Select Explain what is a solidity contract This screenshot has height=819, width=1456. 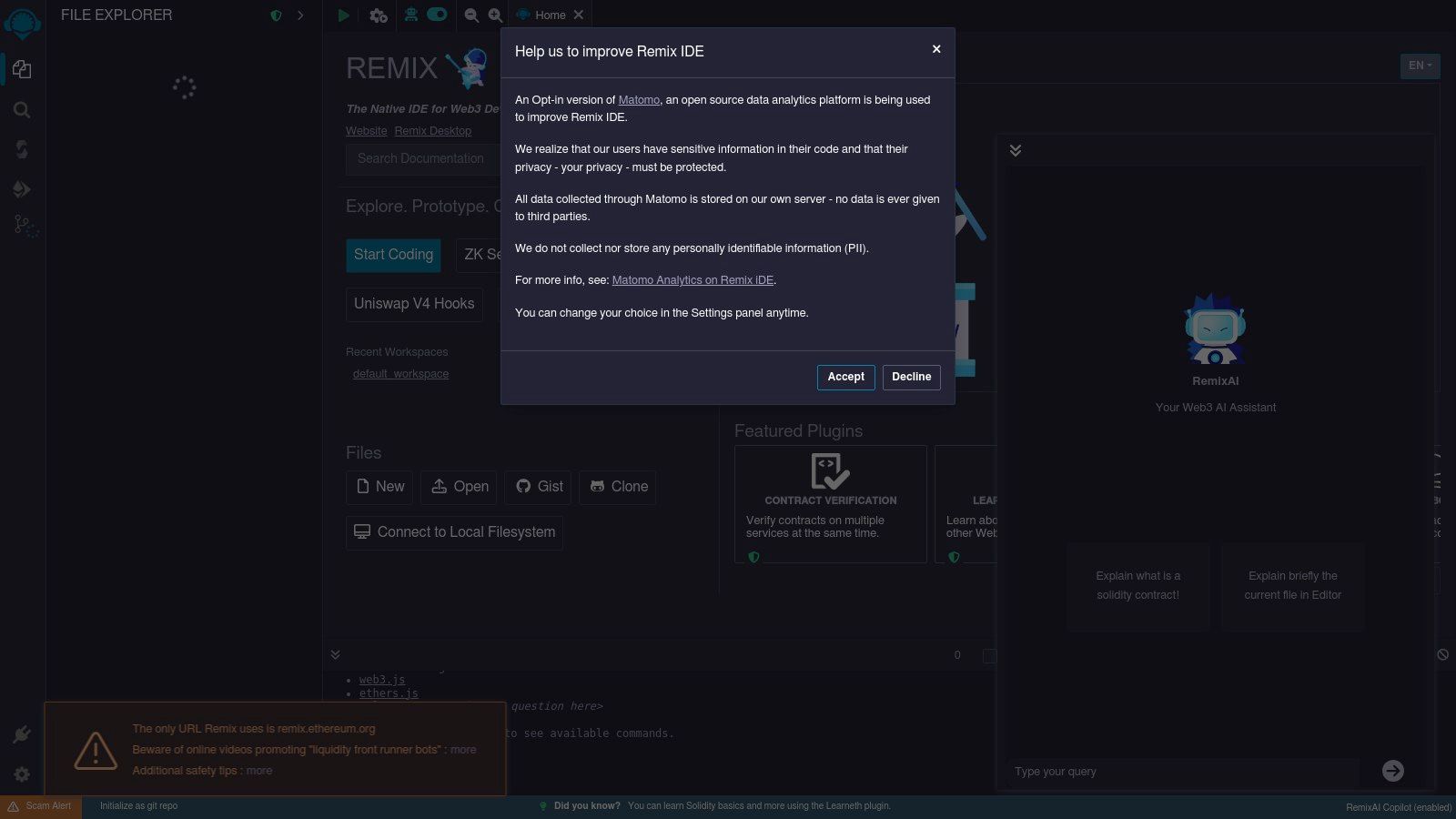point(1138,586)
